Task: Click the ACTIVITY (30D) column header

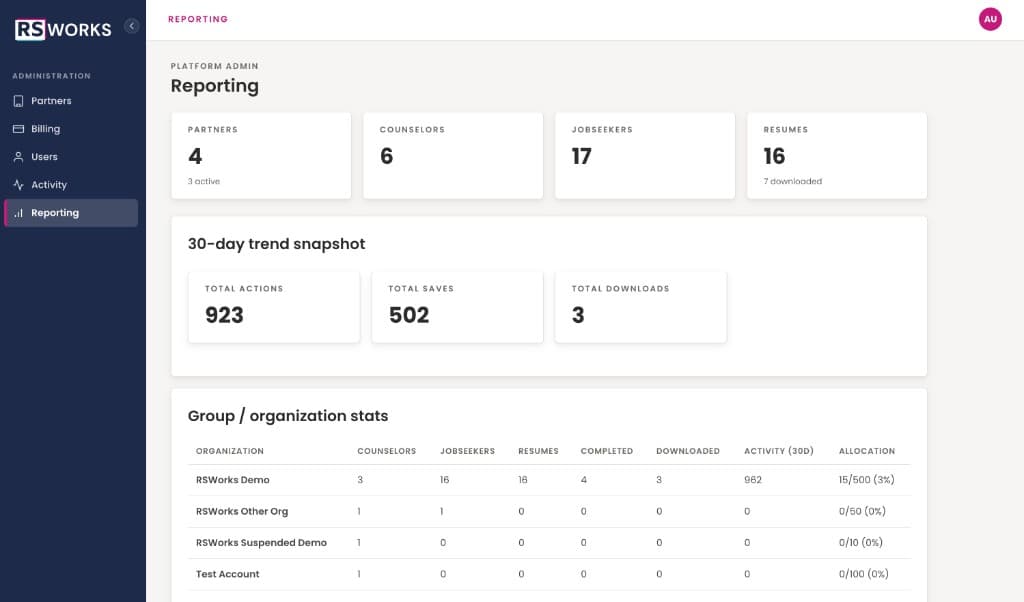Action: [x=779, y=451]
